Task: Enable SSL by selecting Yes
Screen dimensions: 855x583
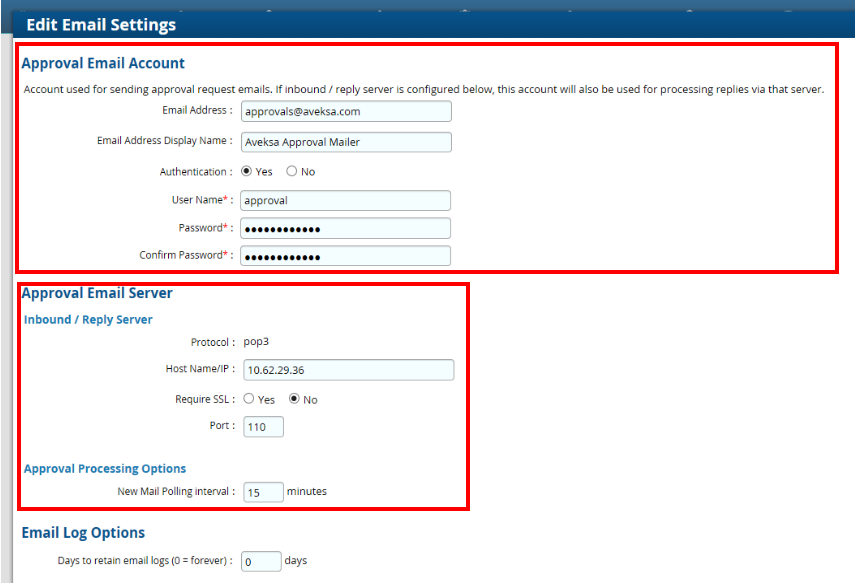Action: click(x=248, y=399)
